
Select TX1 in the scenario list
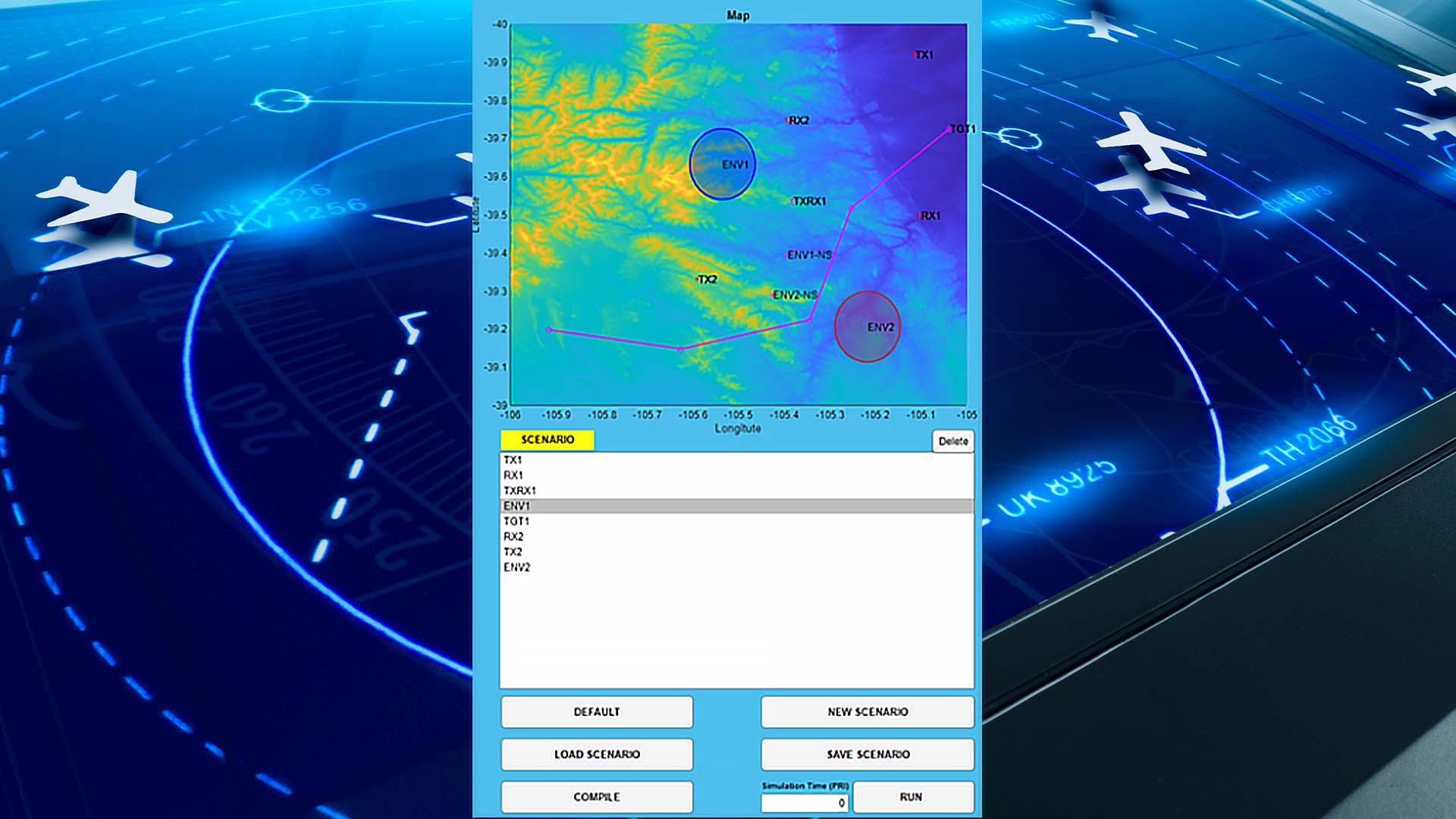(736, 460)
